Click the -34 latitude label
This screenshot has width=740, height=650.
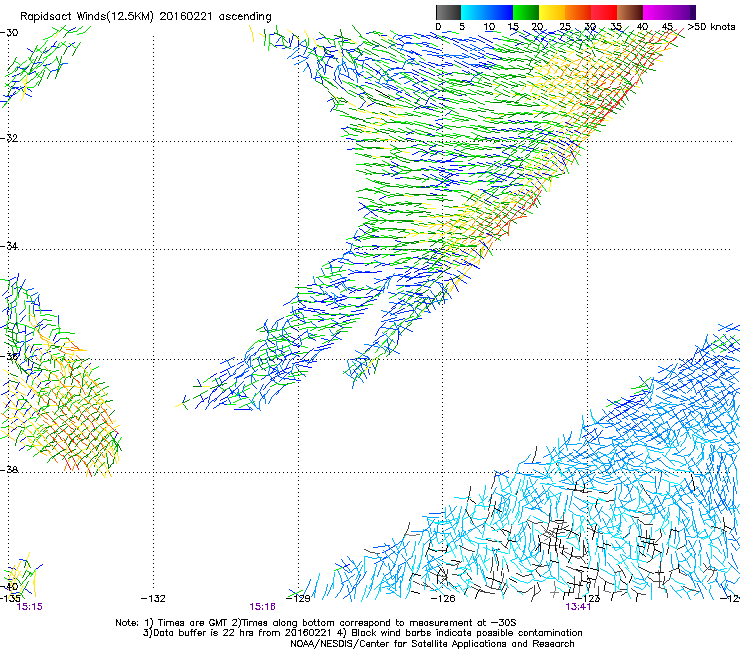[9, 246]
